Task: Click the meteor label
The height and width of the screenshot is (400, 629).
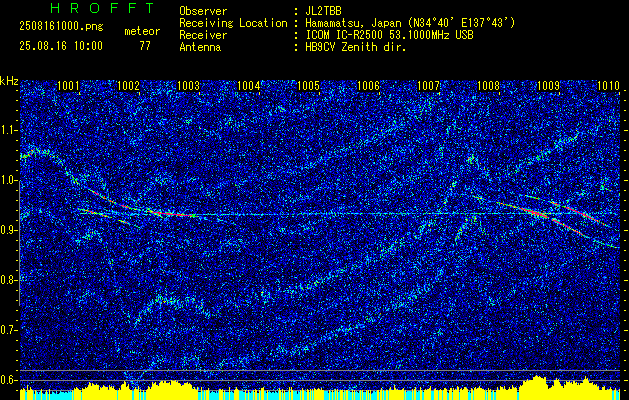Action: click(x=142, y=31)
